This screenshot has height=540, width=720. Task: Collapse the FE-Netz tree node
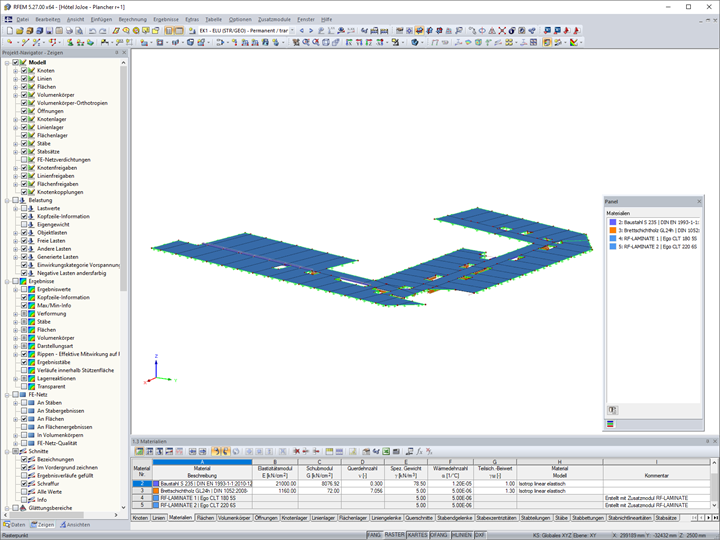click(x=7, y=394)
